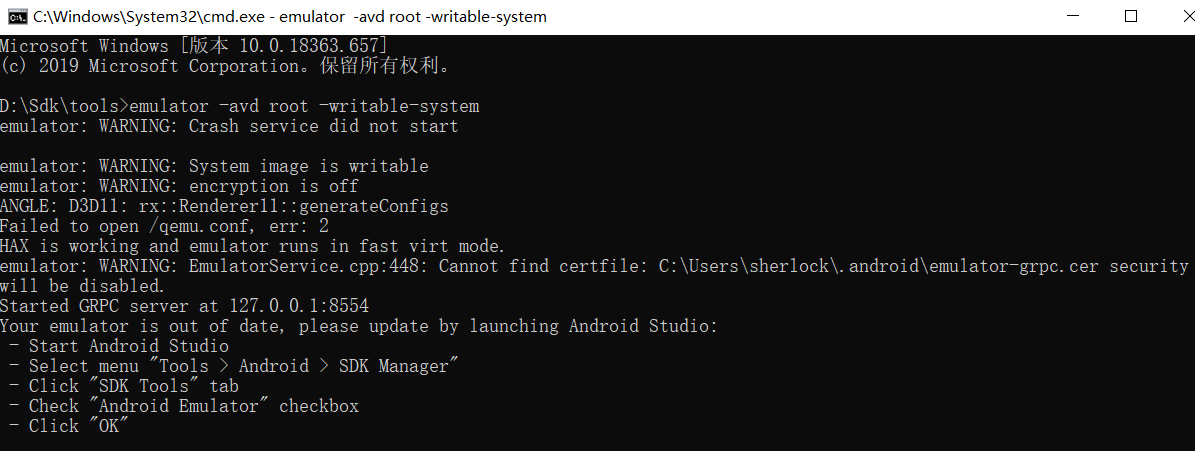Image resolution: width=1195 pixels, height=451 pixels.
Task: Click the '(c) 2019 Microsoft Corporation' copyright line
Action: [x=226, y=66]
